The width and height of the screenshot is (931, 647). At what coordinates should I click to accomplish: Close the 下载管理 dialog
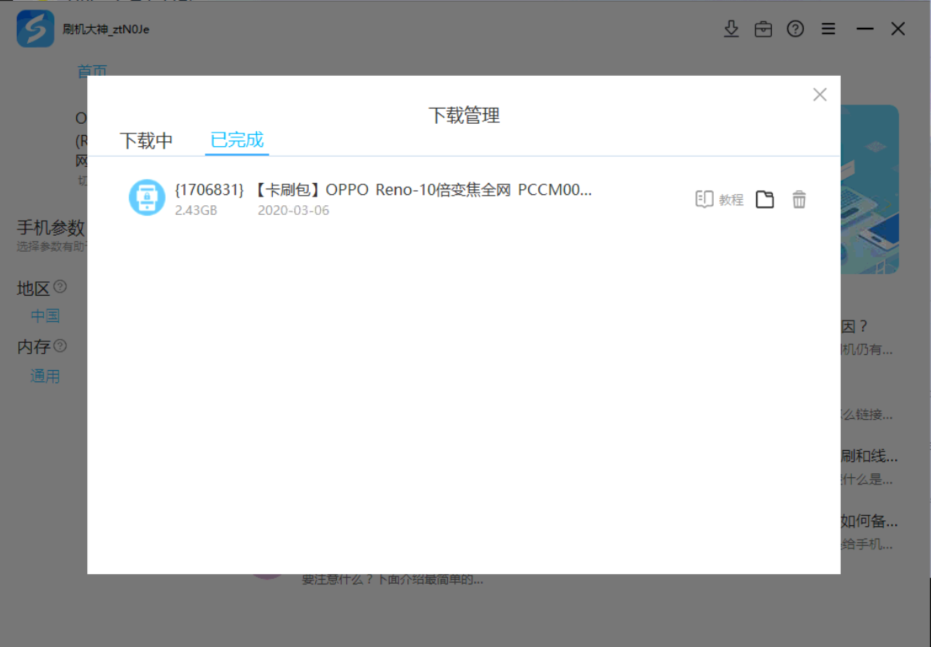[x=819, y=94]
